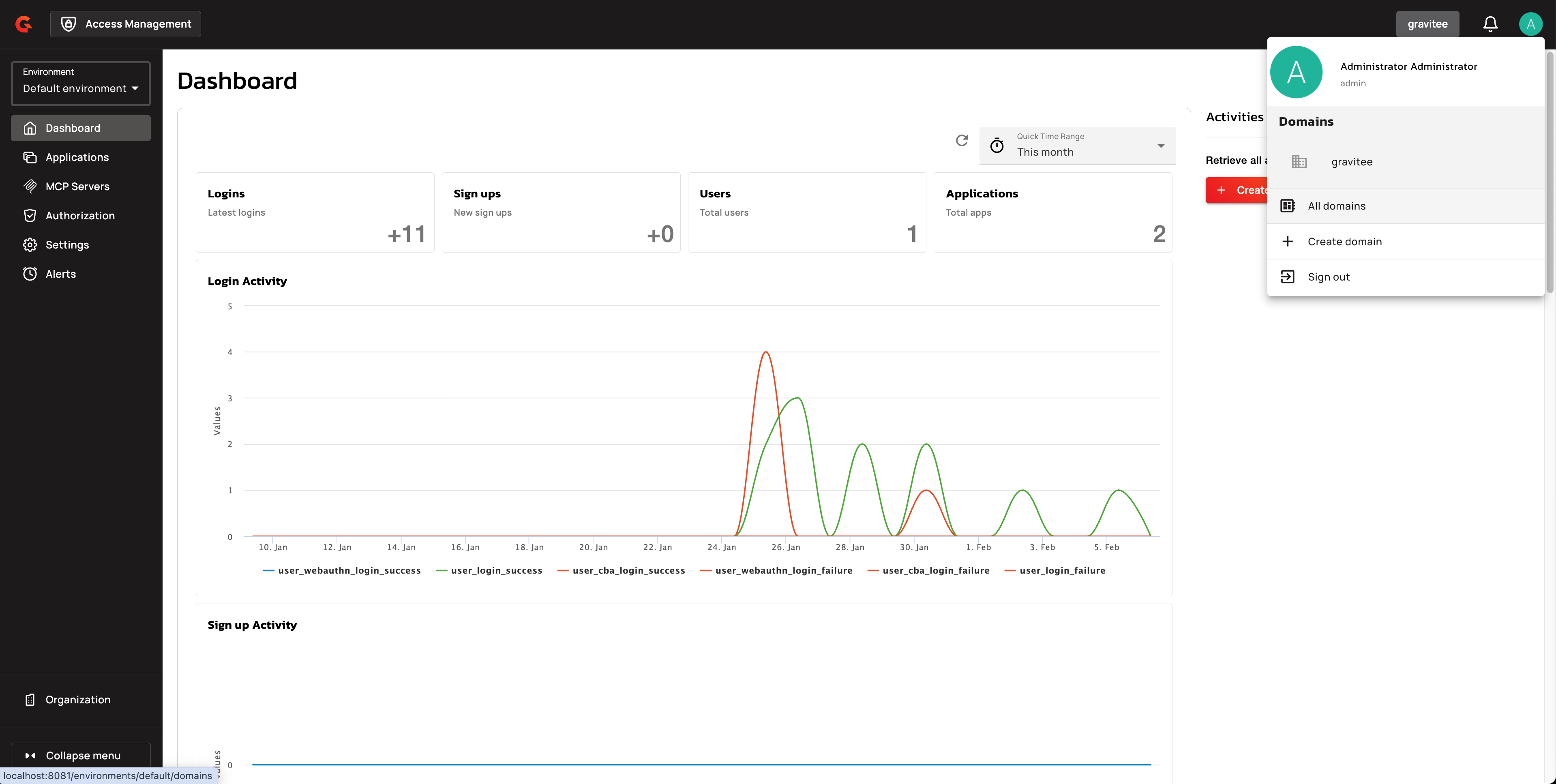Open the notifications bell
The height and width of the screenshot is (784, 1556).
(x=1490, y=24)
